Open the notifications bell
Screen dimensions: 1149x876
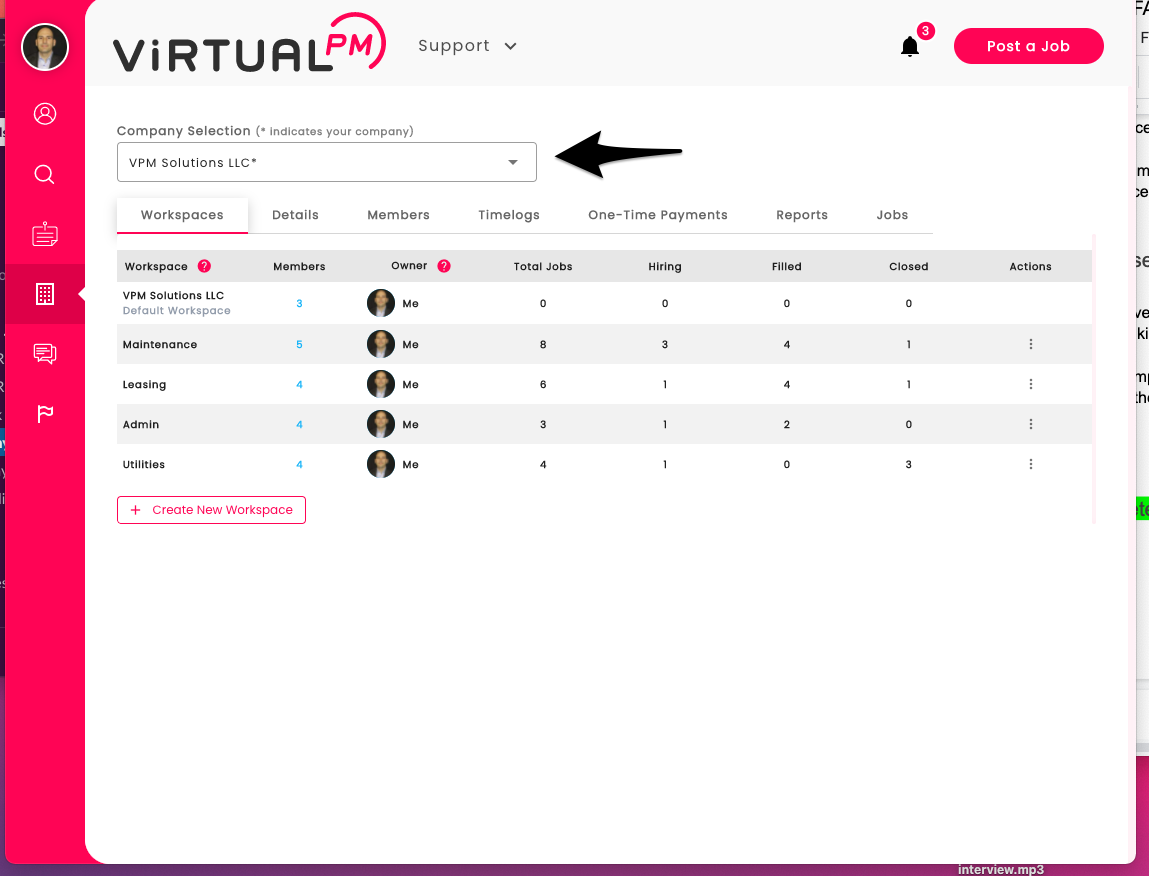909,47
